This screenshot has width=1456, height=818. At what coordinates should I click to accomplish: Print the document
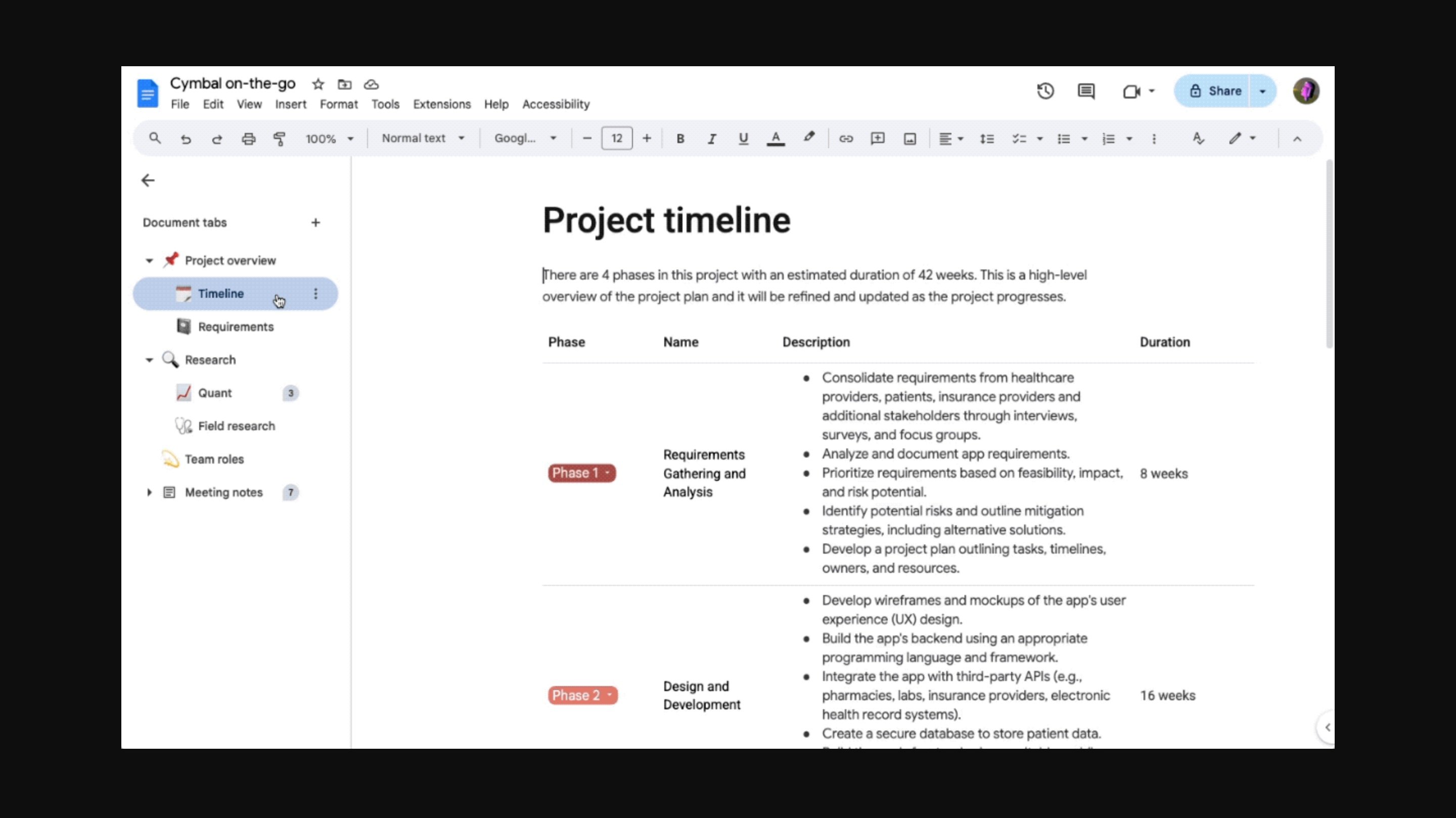pyautogui.click(x=248, y=139)
